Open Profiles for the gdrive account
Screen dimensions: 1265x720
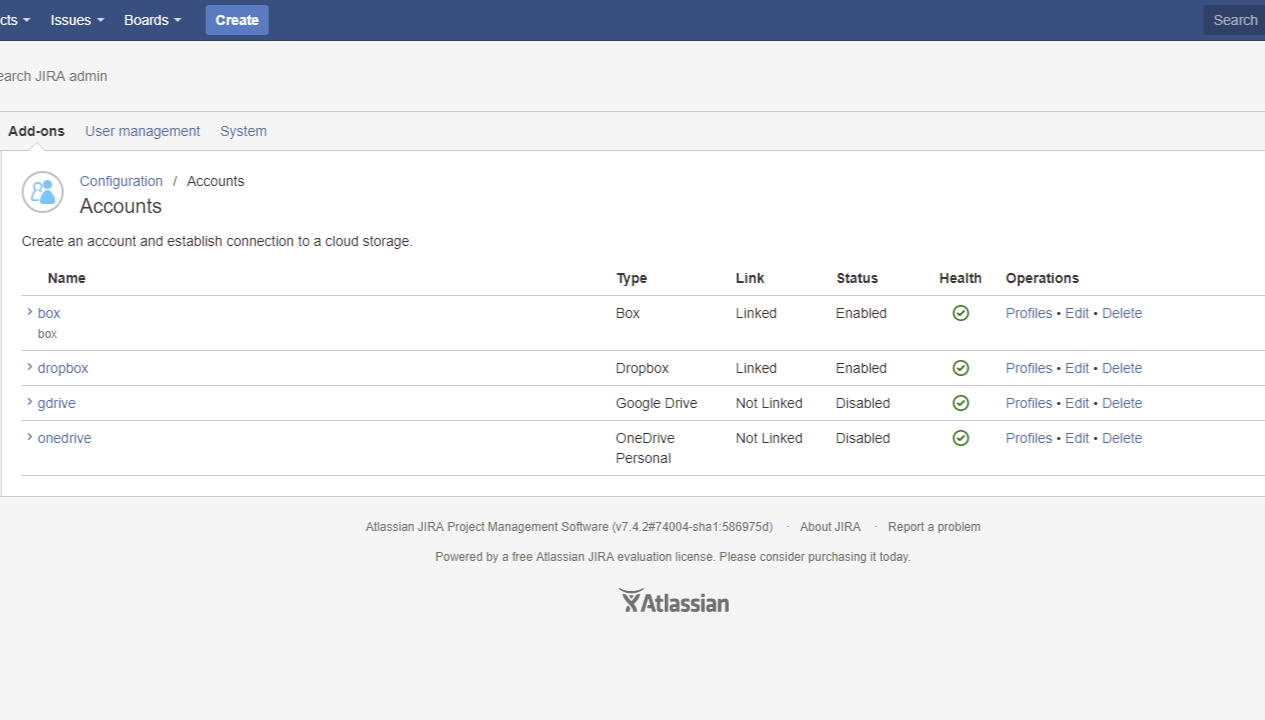click(1029, 403)
